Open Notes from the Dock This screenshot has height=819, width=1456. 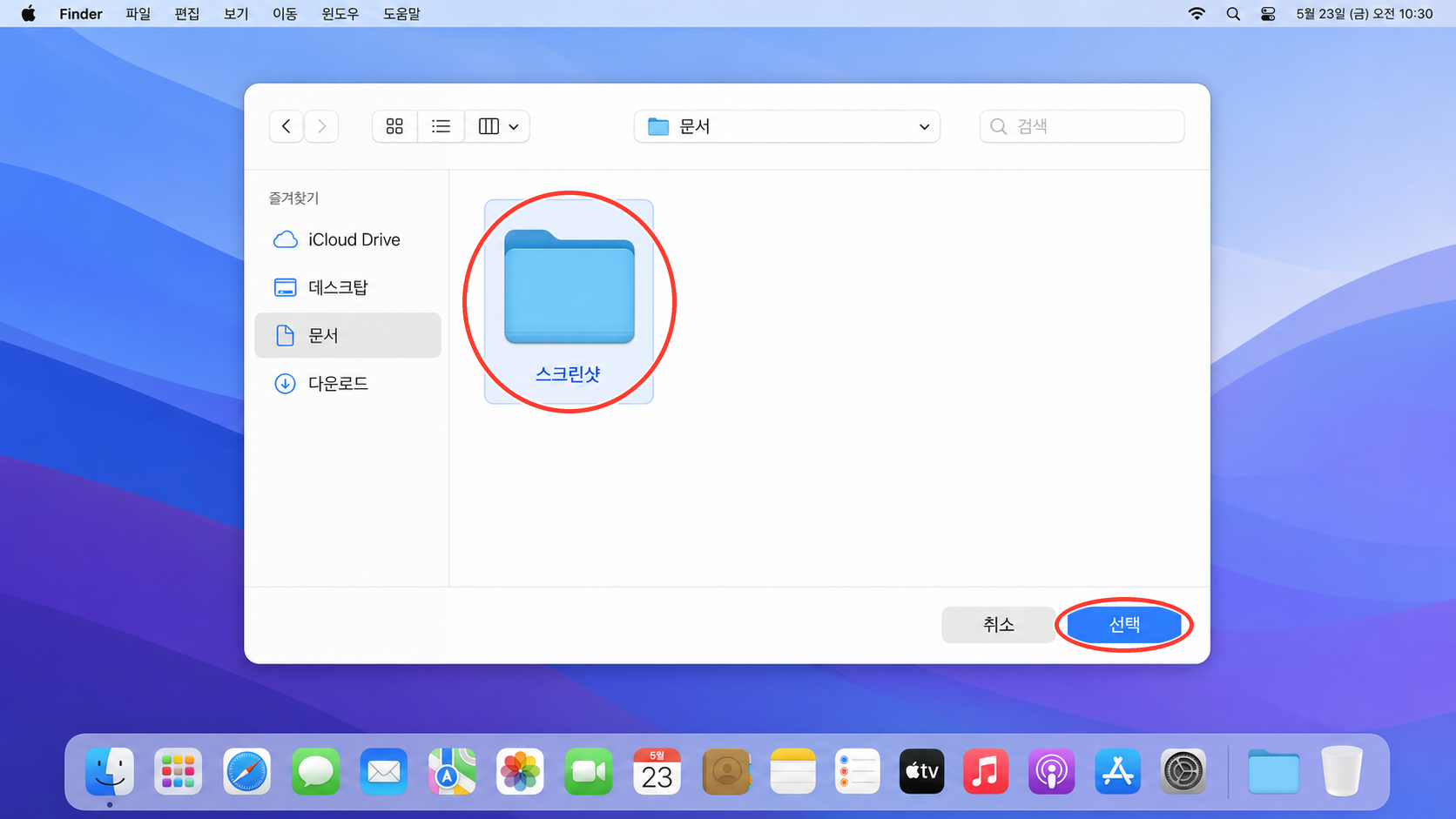pos(792,771)
